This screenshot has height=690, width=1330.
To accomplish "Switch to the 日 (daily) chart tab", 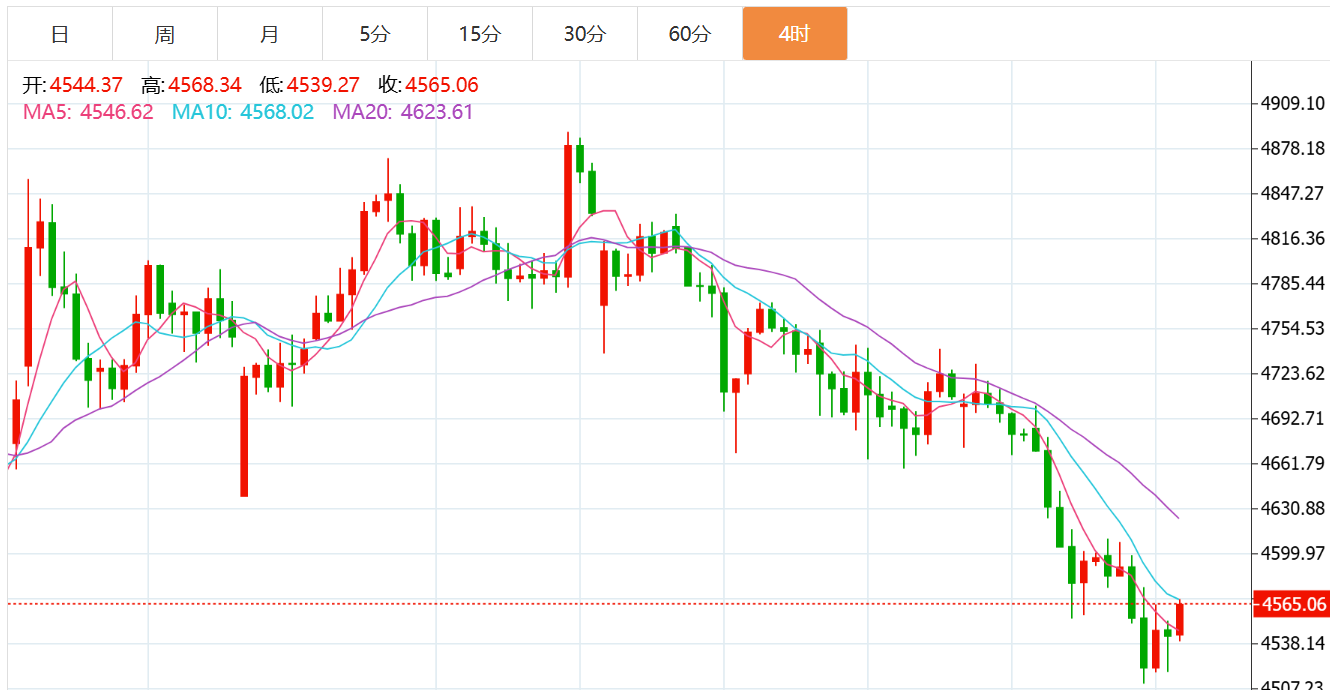I will 60,34.
